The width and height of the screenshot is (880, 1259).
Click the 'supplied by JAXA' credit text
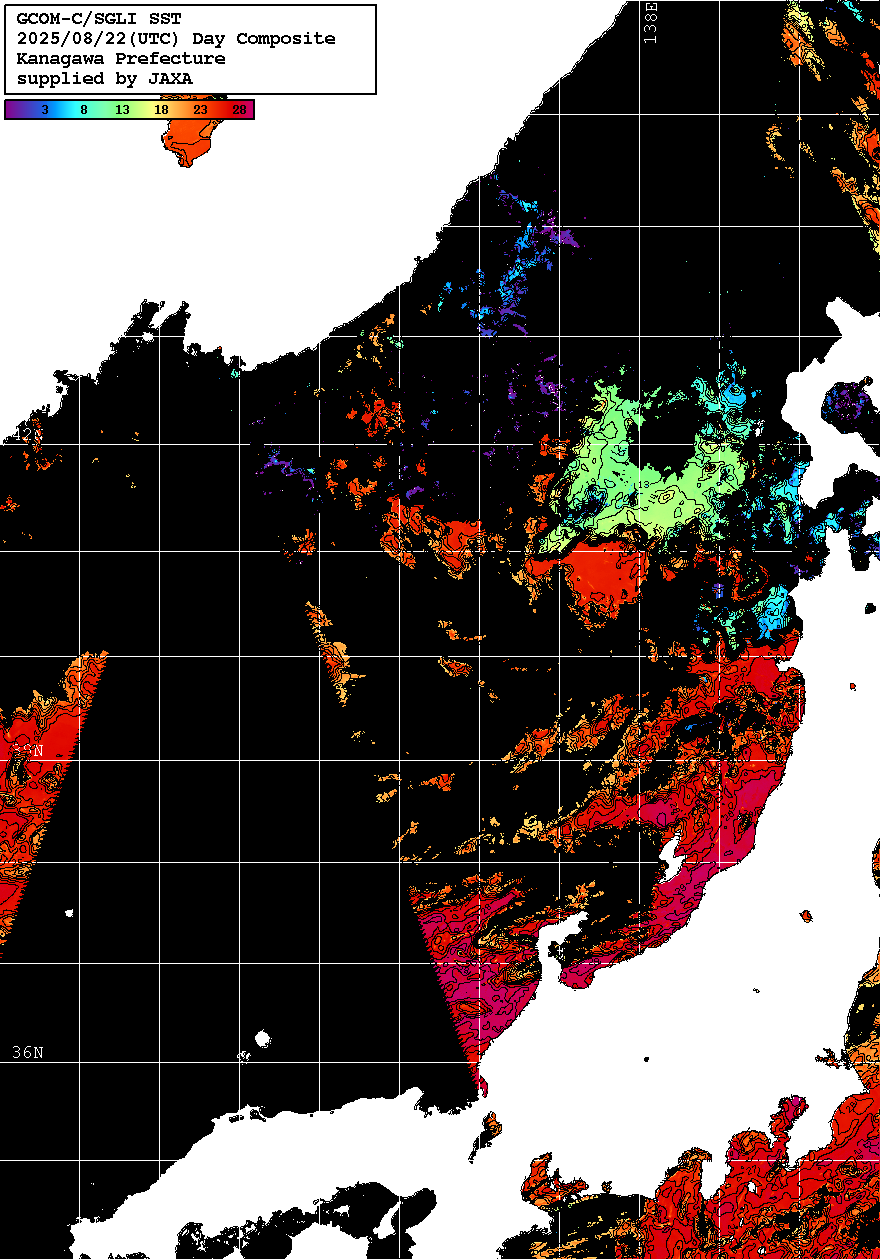[x=105, y=79]
